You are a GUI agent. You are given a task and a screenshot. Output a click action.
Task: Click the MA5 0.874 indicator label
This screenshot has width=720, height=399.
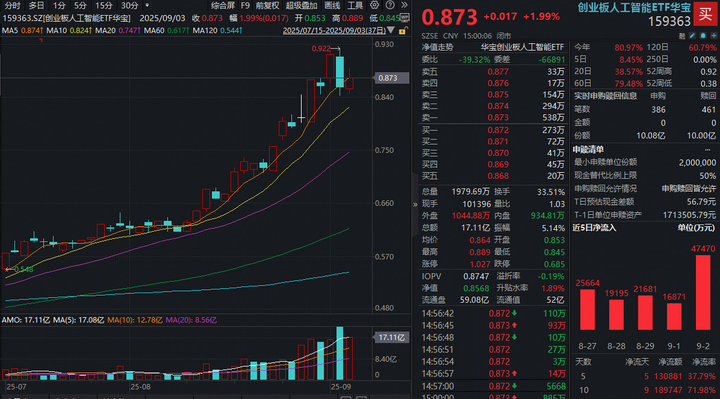(22, 30)
